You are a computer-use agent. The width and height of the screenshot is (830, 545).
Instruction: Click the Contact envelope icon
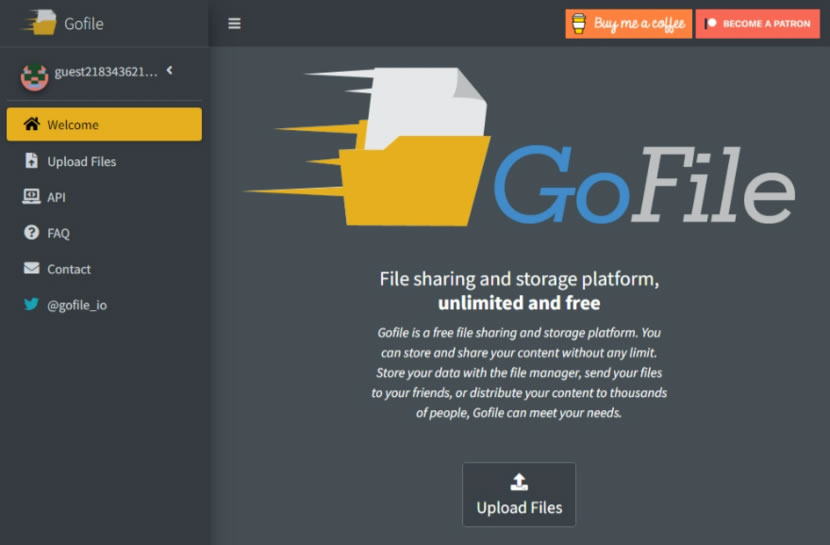click(31, 269)
